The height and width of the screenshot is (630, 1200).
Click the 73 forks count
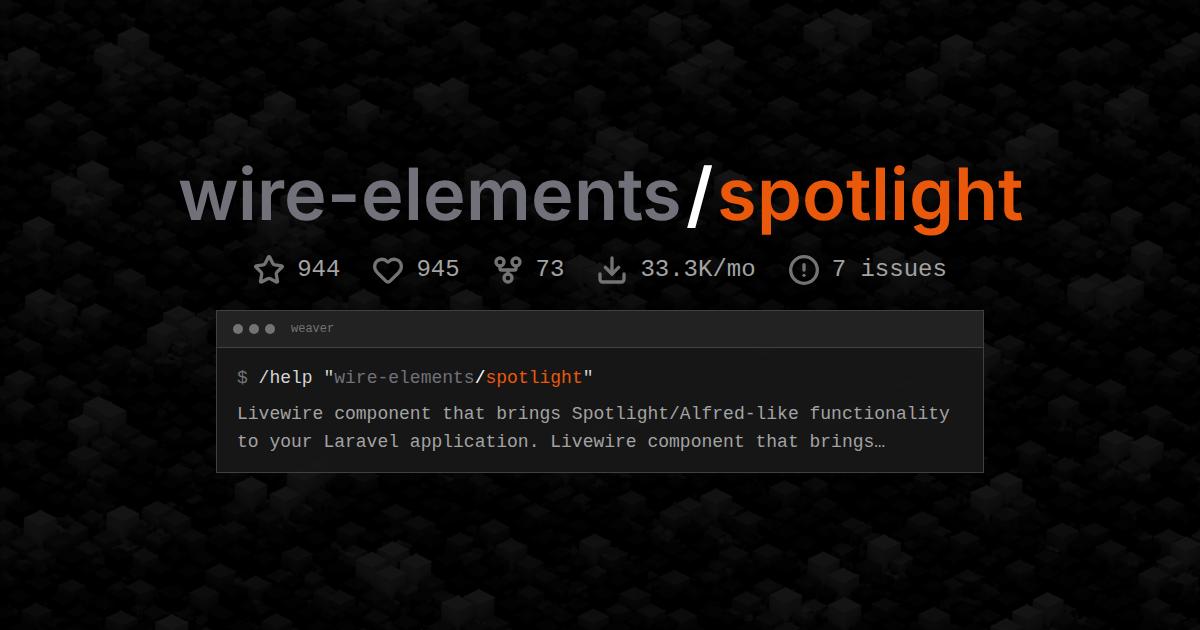tap(550, 269)
